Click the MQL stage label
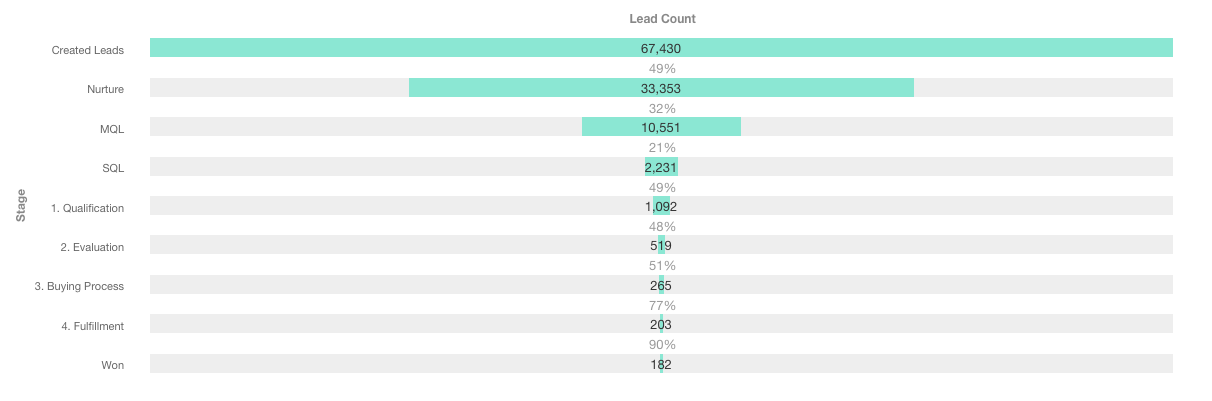Image resolution: width=1212 pixels, height=401 pixels. click(112, 128)
